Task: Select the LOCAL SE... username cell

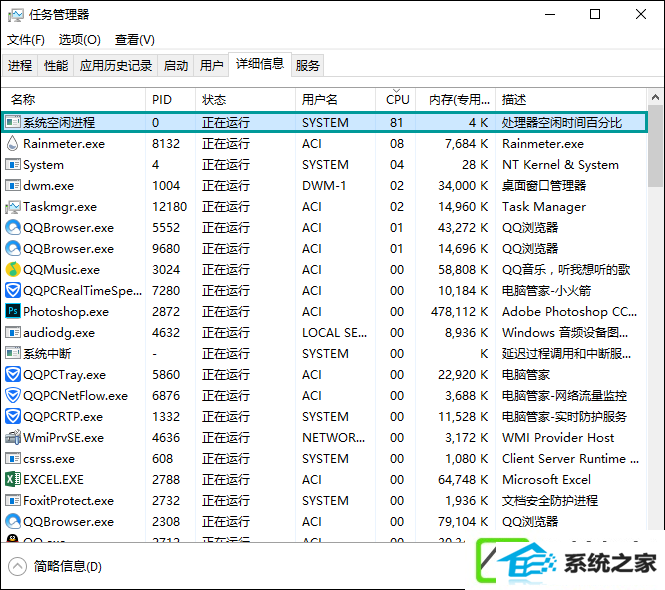Action: [334, 333]
